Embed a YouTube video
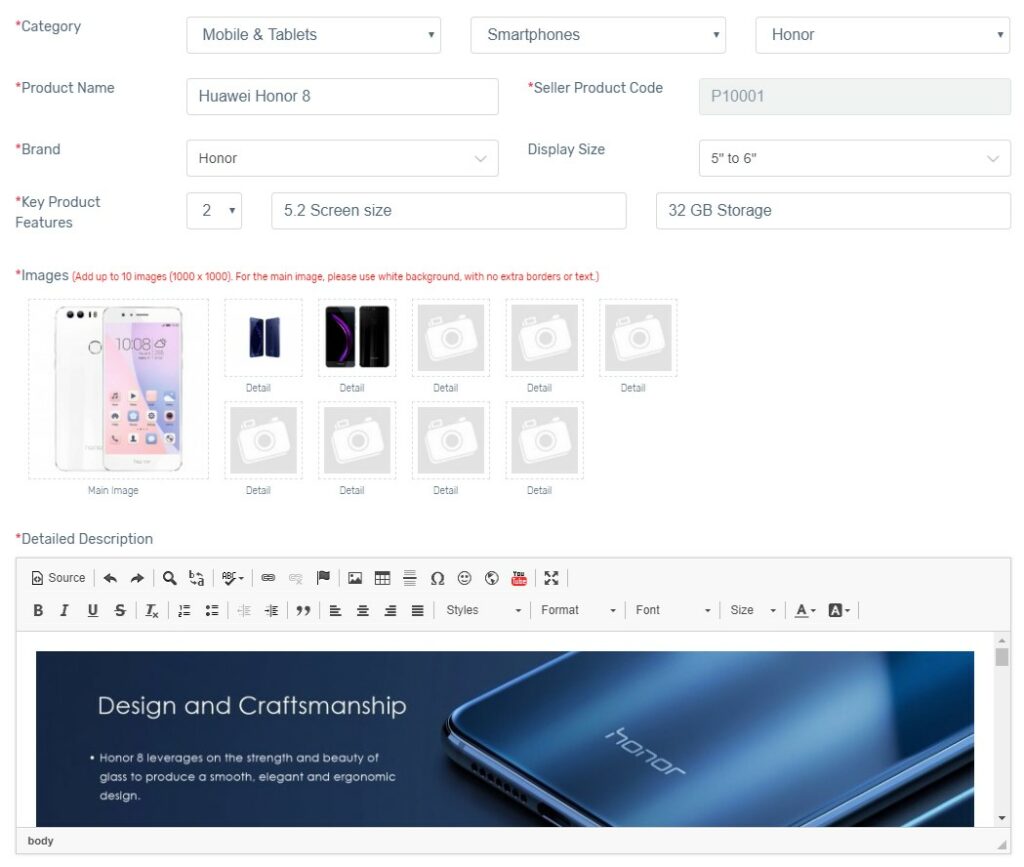 pyautogui.click(x=519, y=578)
